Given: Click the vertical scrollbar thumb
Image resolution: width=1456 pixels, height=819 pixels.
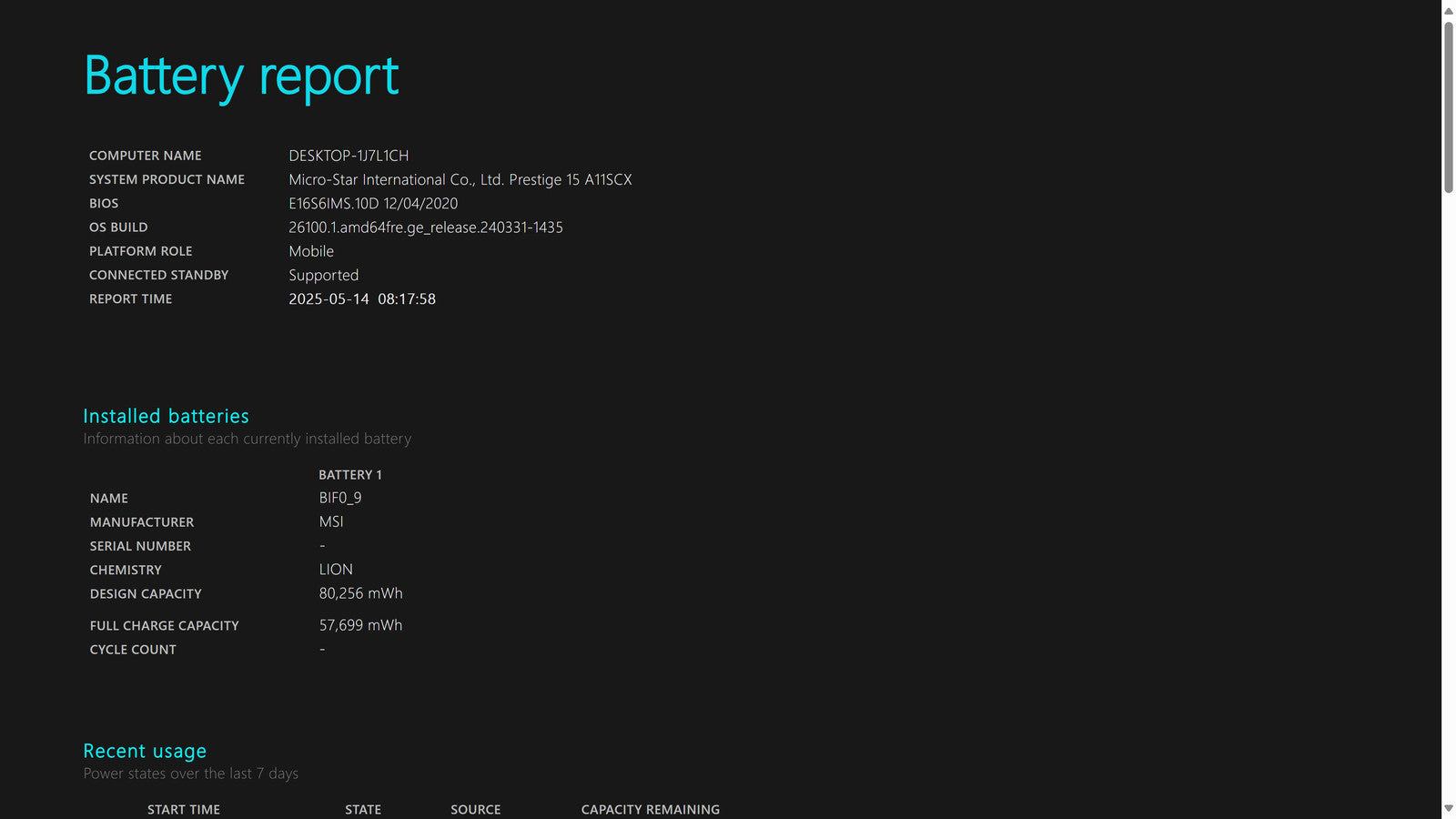Looking at the screenshot, I should (1449, 107).
